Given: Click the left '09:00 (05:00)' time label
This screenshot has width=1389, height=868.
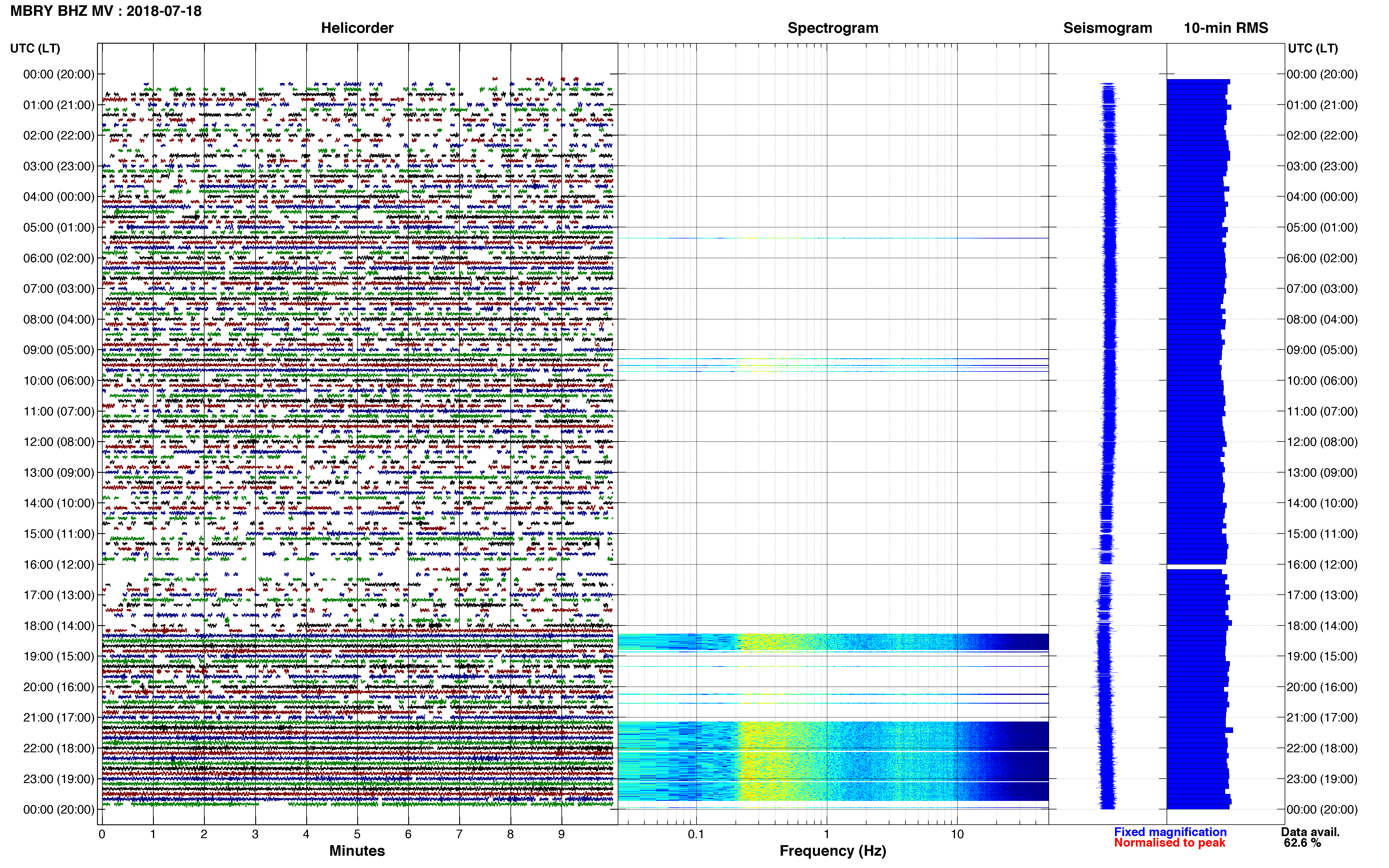Looking at the screenshot, I should pyautogui.click(x=59, y=350).
